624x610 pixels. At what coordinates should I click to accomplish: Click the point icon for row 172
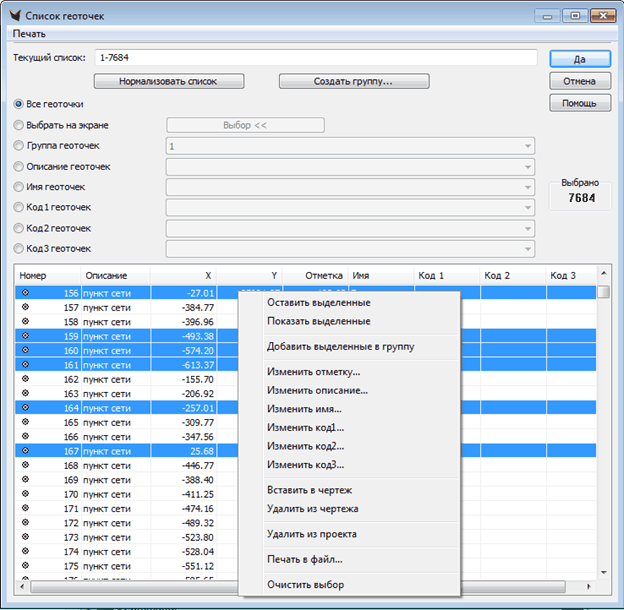point(26,523)
